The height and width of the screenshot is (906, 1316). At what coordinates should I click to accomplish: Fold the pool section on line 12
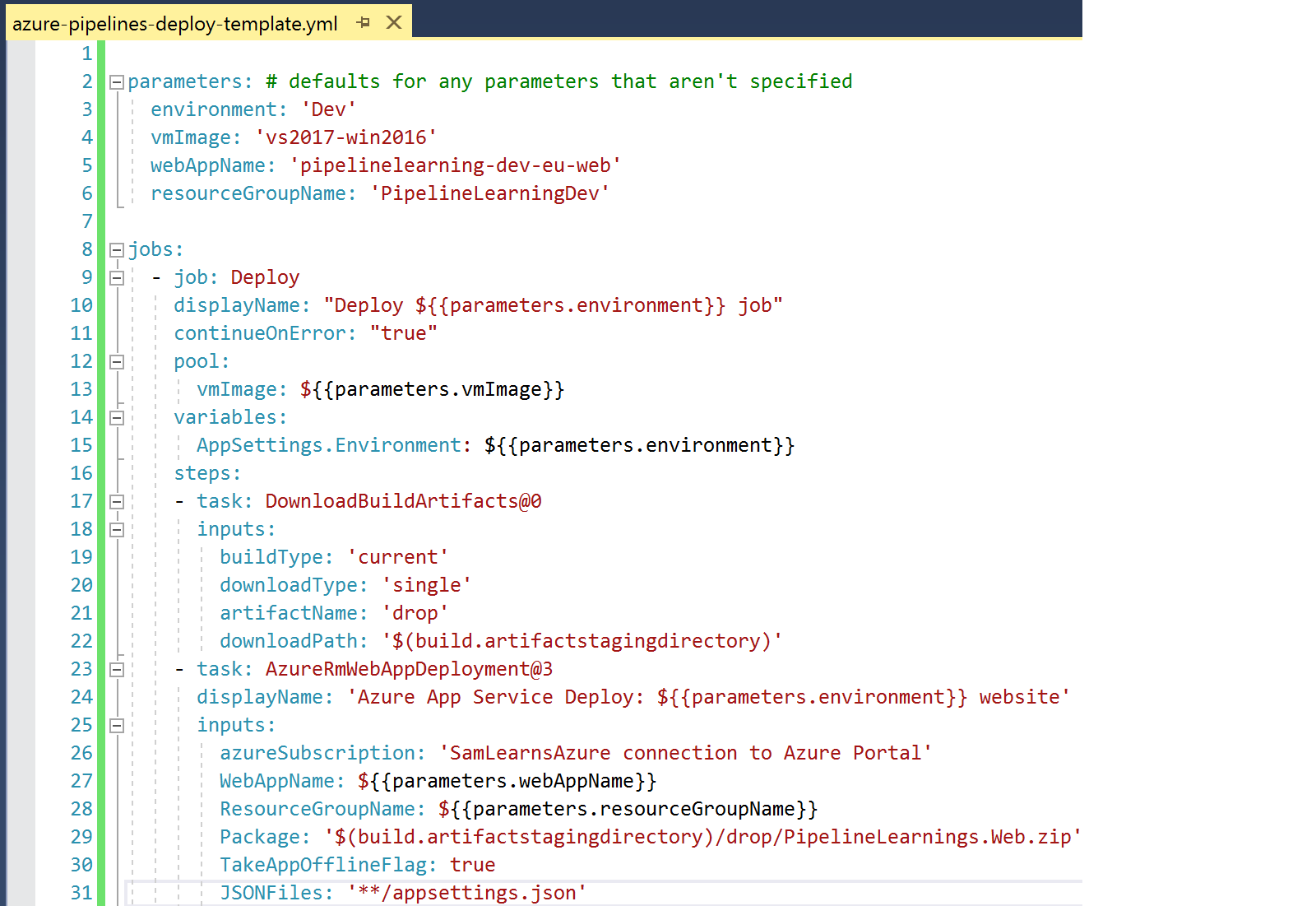117,362
